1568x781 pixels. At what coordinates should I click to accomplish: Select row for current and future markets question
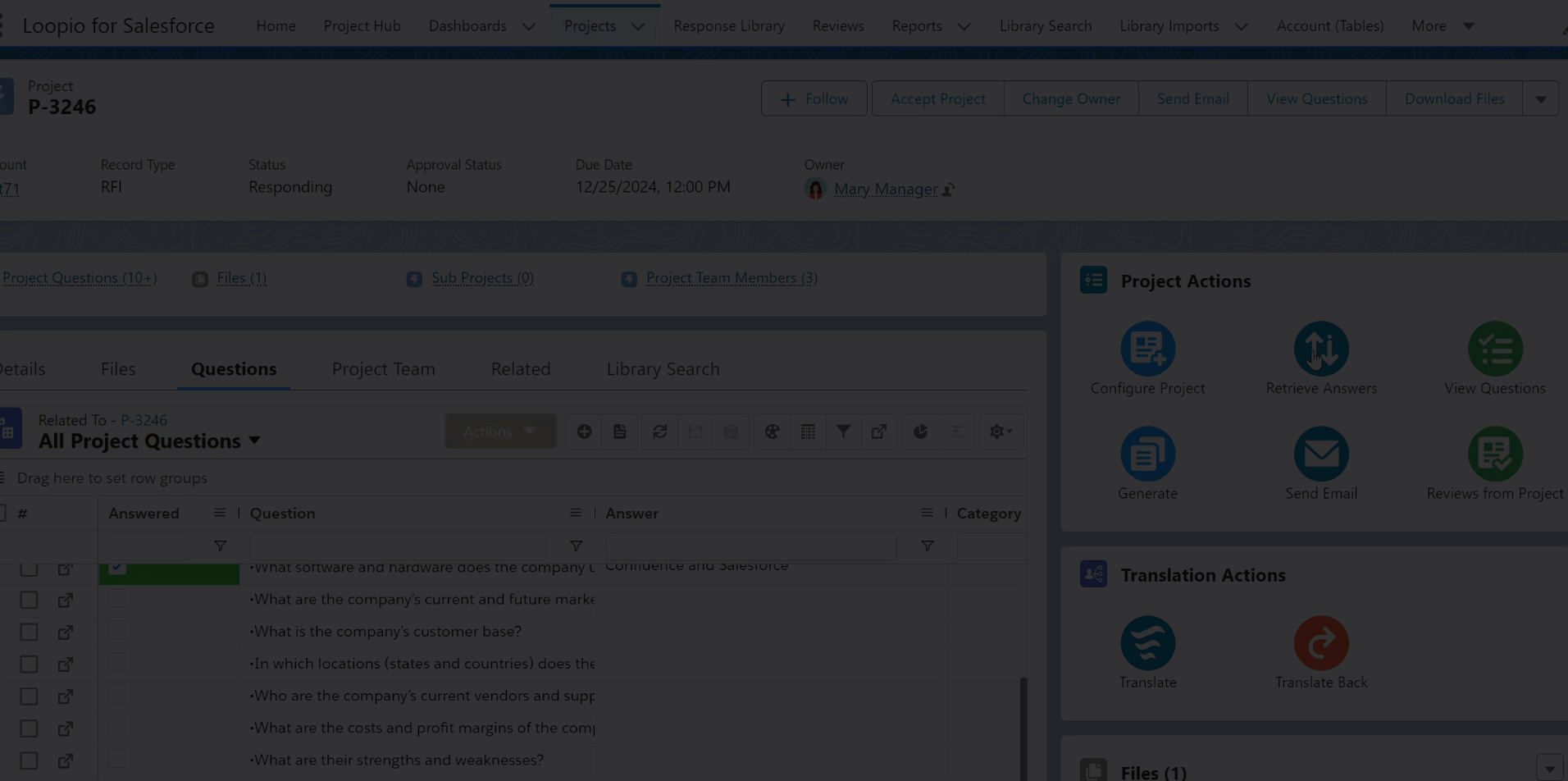(29, 600)
